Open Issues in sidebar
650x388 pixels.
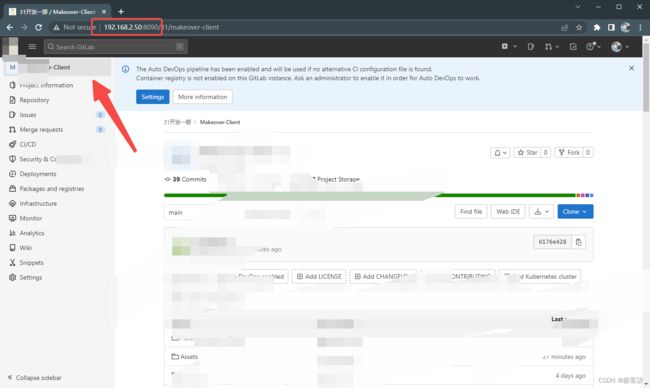pos(28,115)
